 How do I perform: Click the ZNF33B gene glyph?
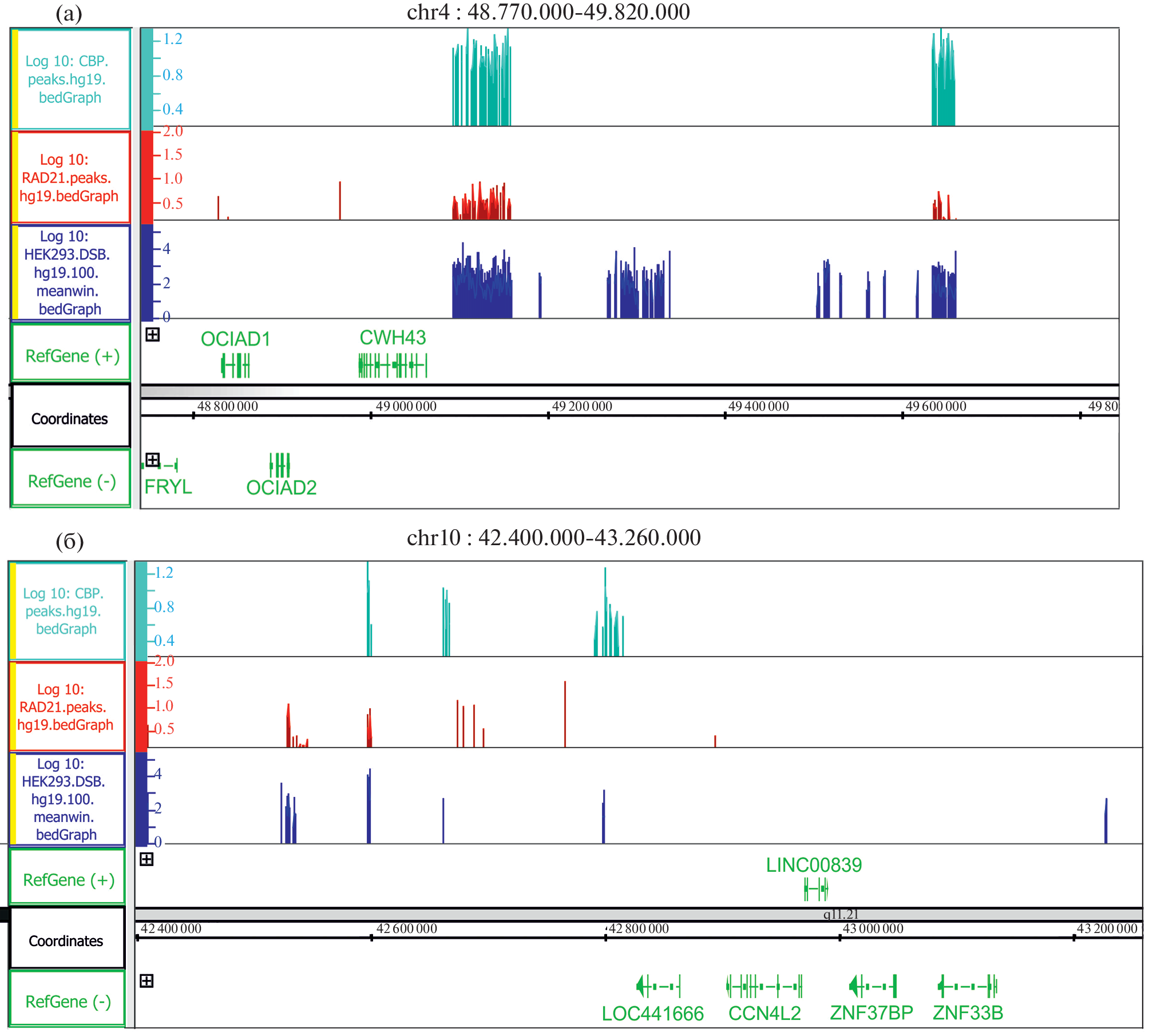pyautogui.click(x=968, y=986)
